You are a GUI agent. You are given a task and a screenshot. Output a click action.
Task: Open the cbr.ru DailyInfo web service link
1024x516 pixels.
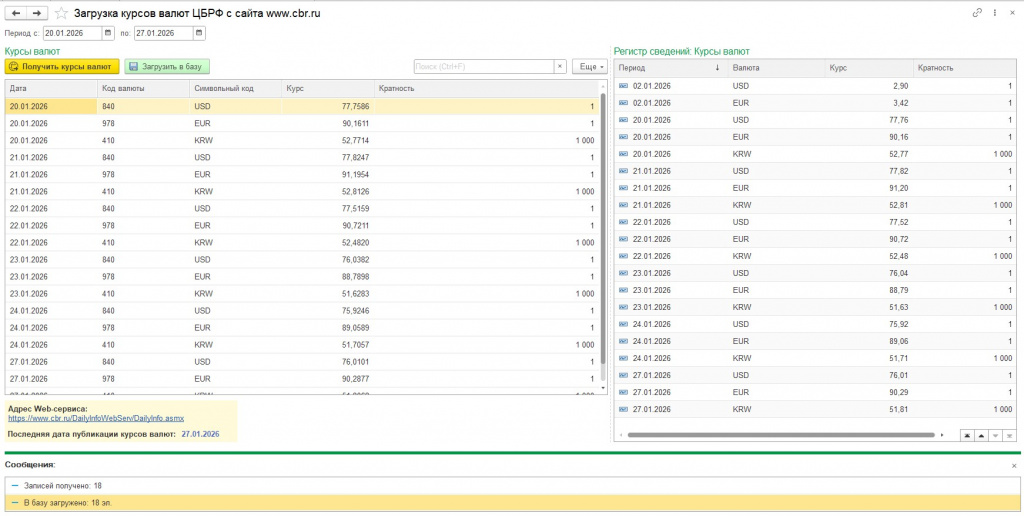[x=95, y=418]
